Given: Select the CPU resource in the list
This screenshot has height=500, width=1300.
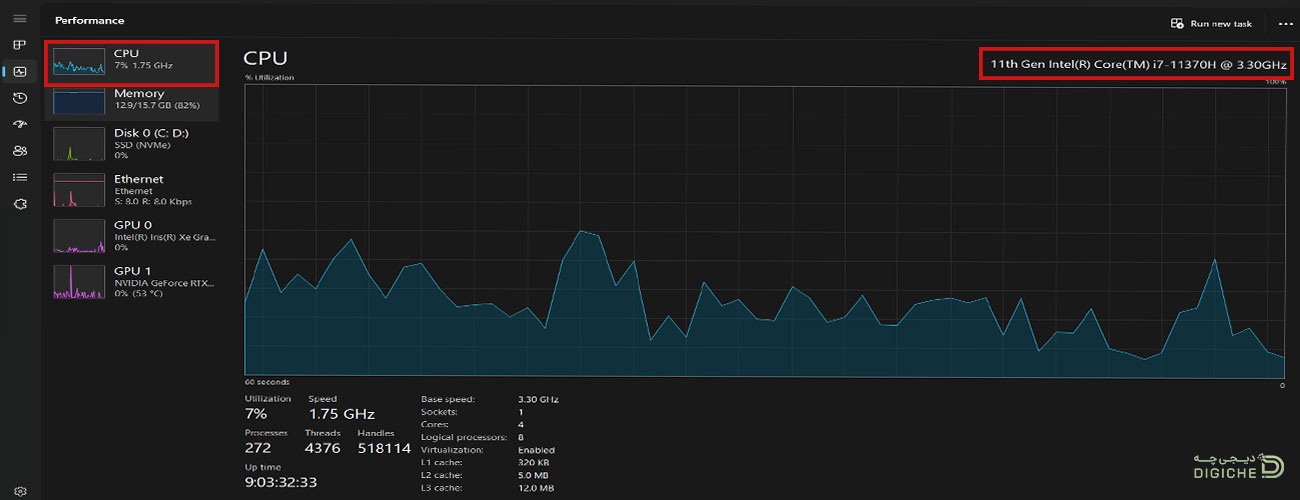Looking at the screenshot, I should pyautogui.click(x=131, y=64).
